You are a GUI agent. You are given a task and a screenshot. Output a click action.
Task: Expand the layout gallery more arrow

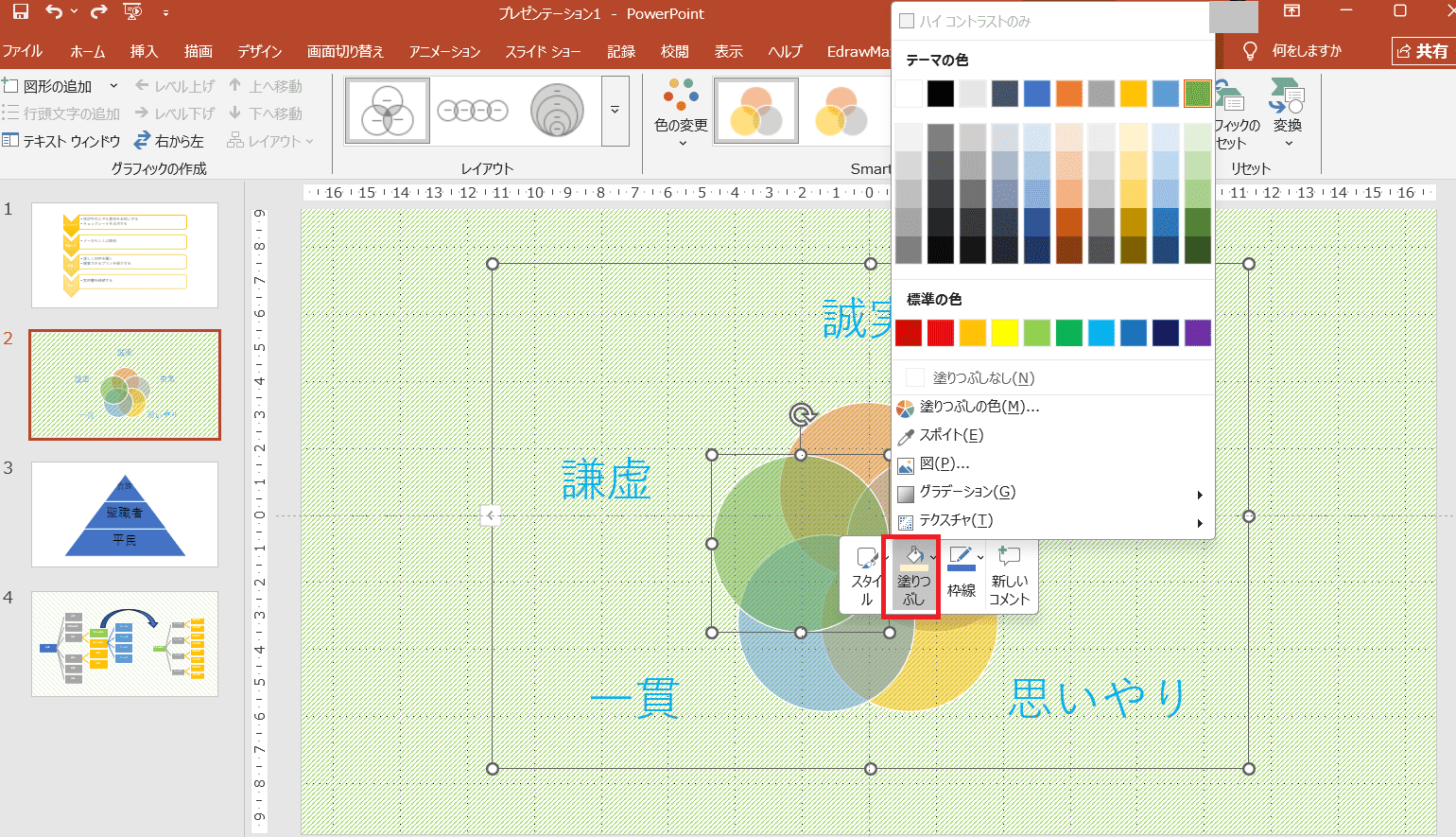point(615,111)
